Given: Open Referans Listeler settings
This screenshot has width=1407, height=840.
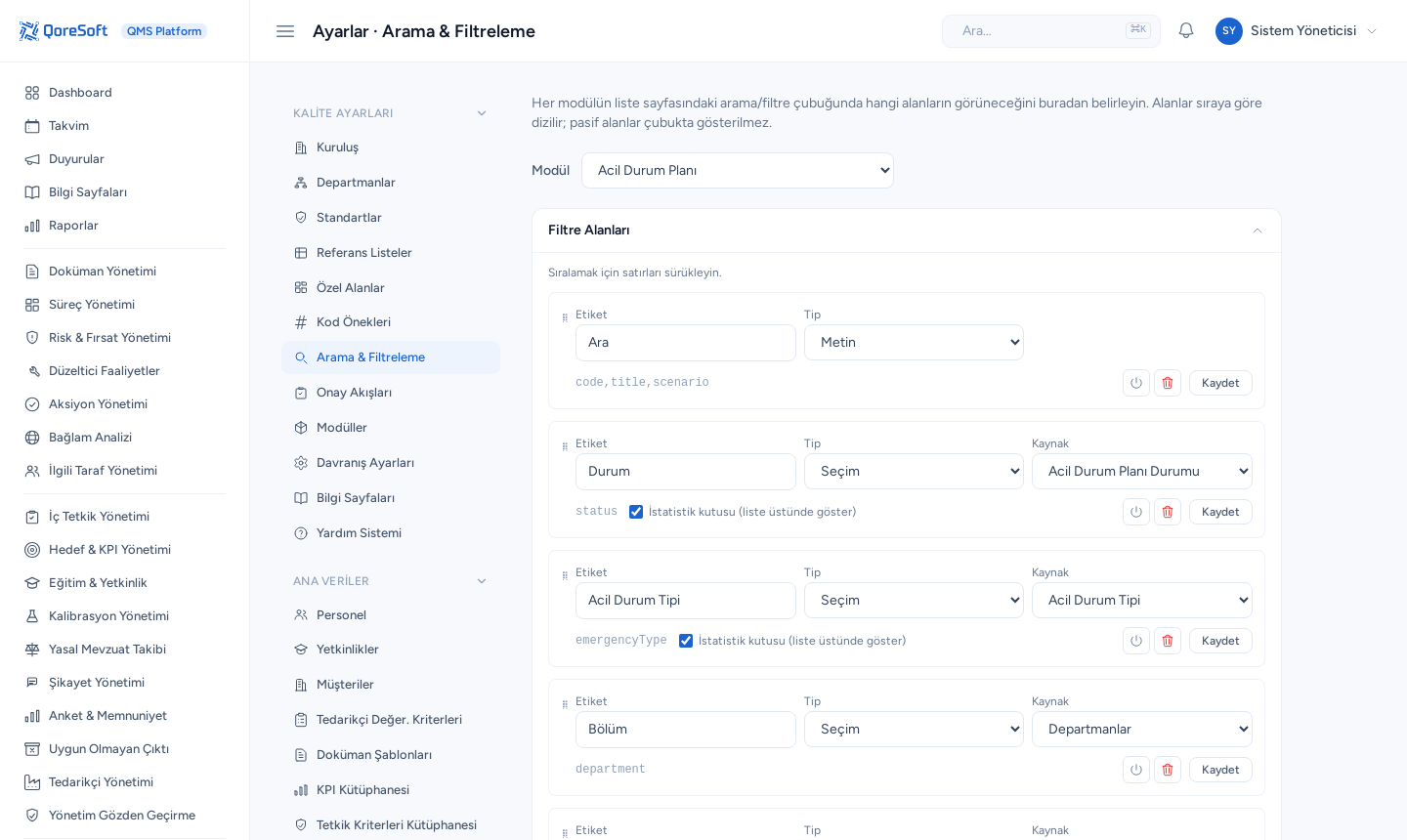Looking at the screenshot, I should tap(391, 253).
